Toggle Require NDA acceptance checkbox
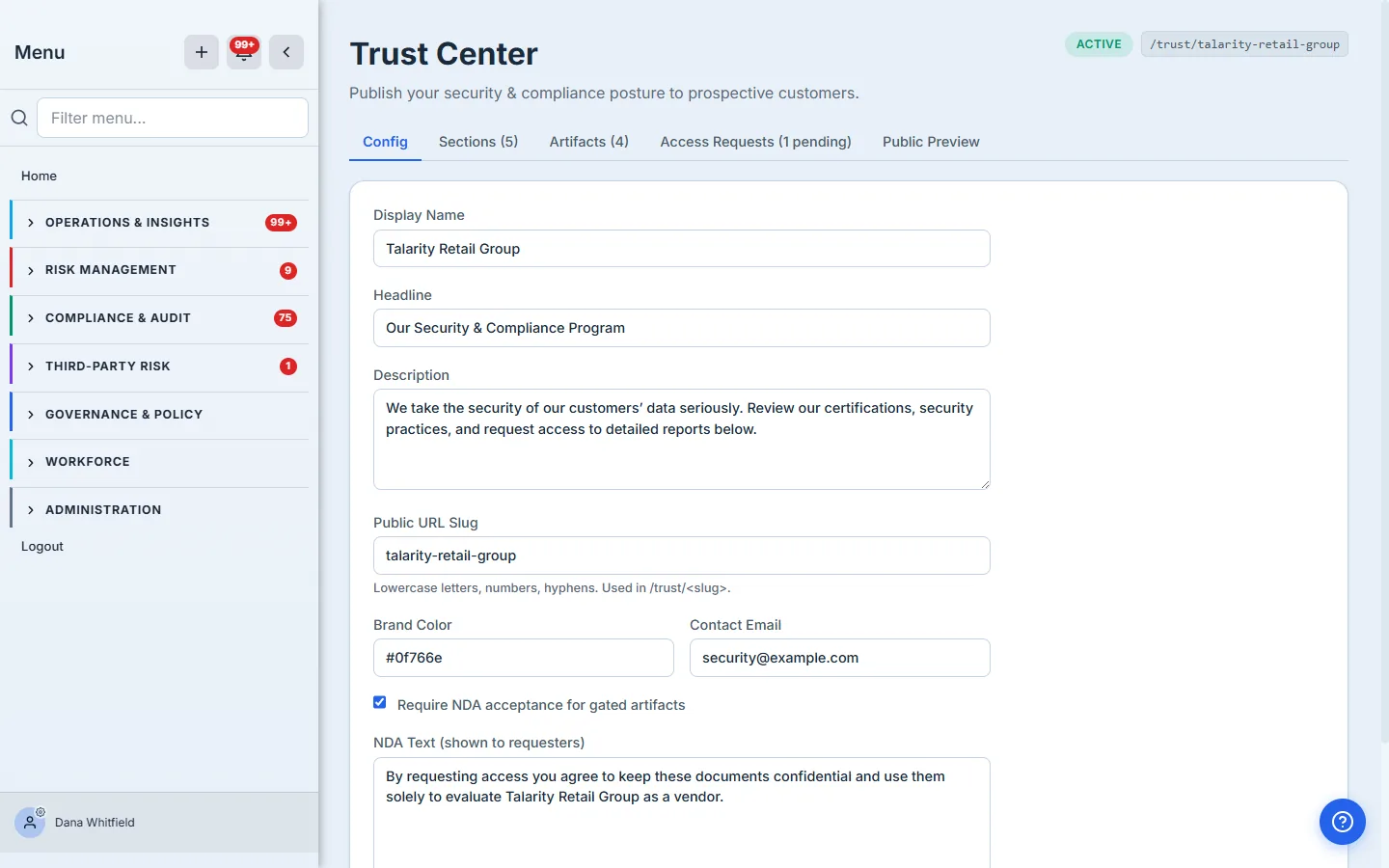1389x868 pixels. [x=380, y=703]
